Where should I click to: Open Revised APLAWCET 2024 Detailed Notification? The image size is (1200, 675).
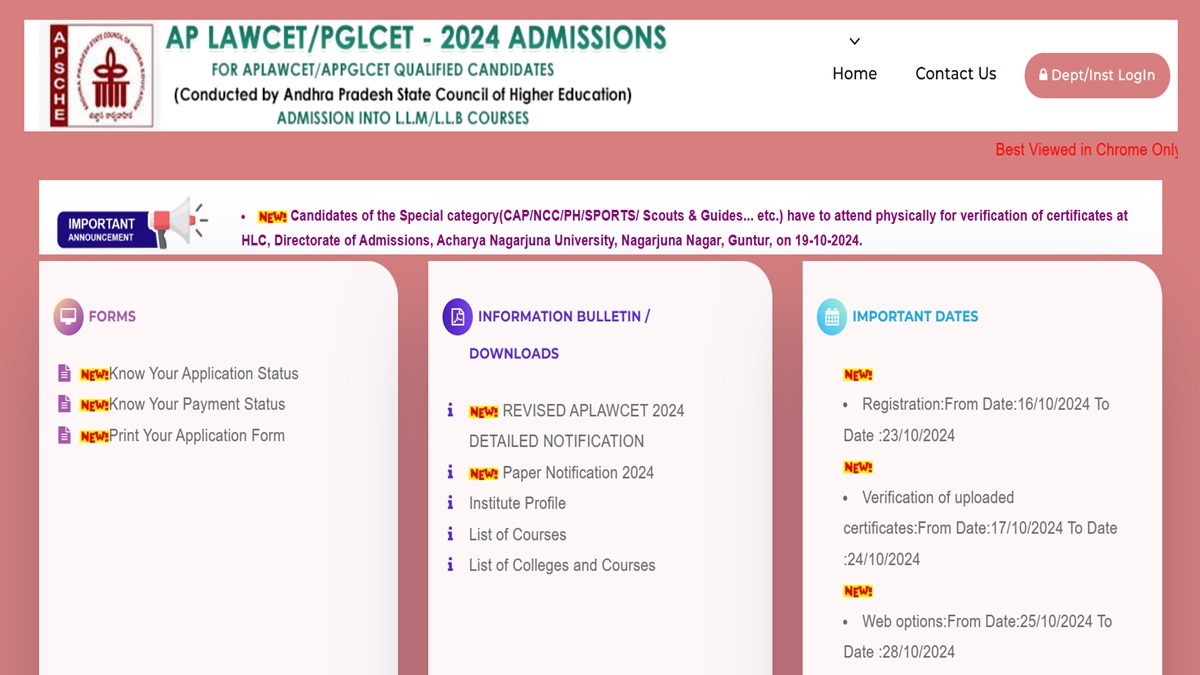point(577,426)
